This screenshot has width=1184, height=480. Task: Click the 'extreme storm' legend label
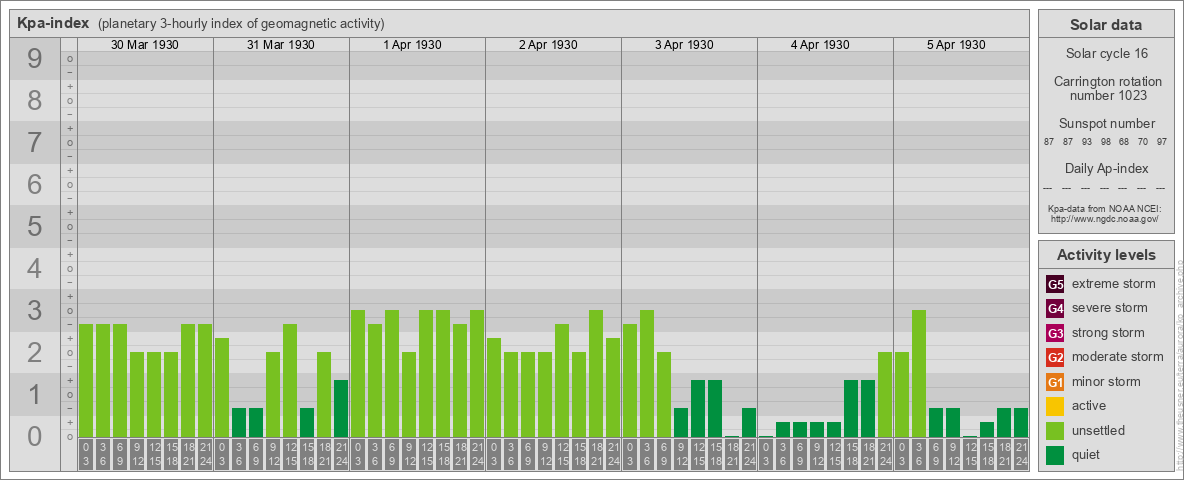click(x=1114, y=284)
